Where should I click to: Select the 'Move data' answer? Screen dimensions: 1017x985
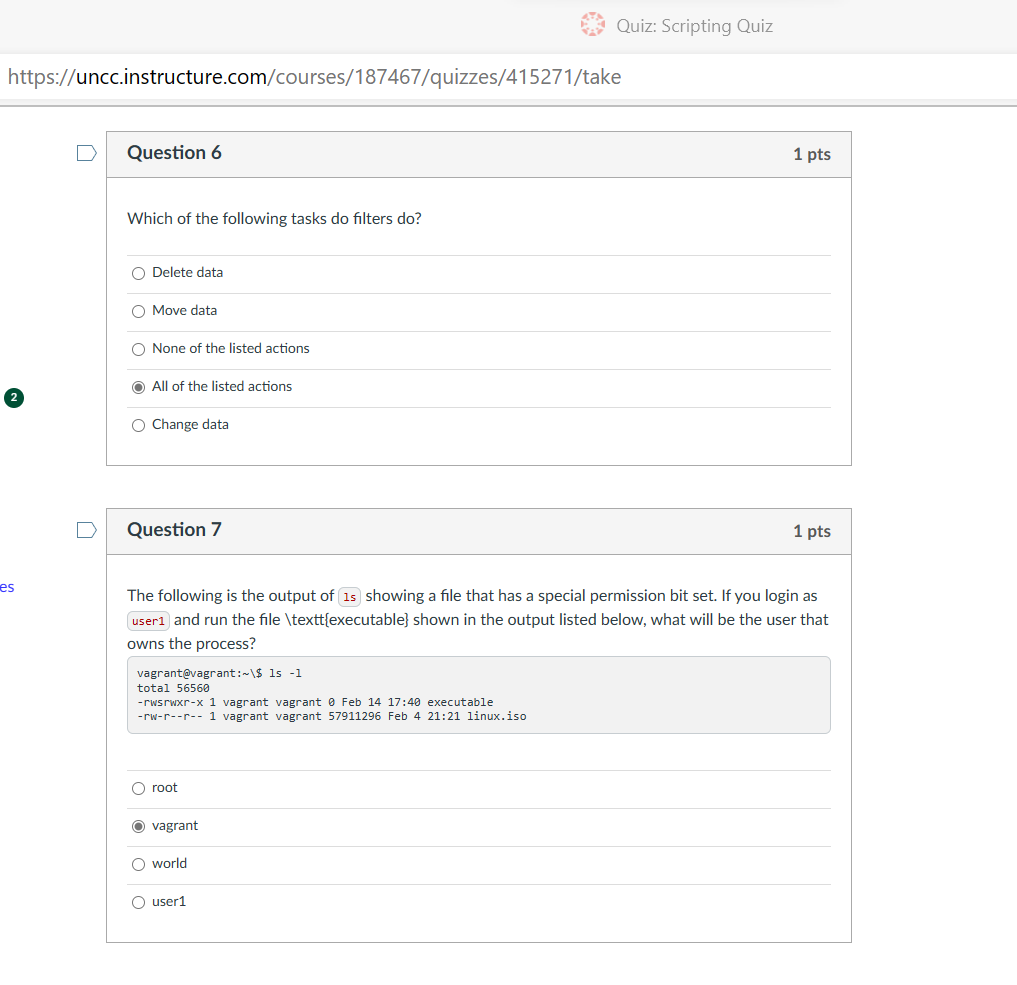138,311
